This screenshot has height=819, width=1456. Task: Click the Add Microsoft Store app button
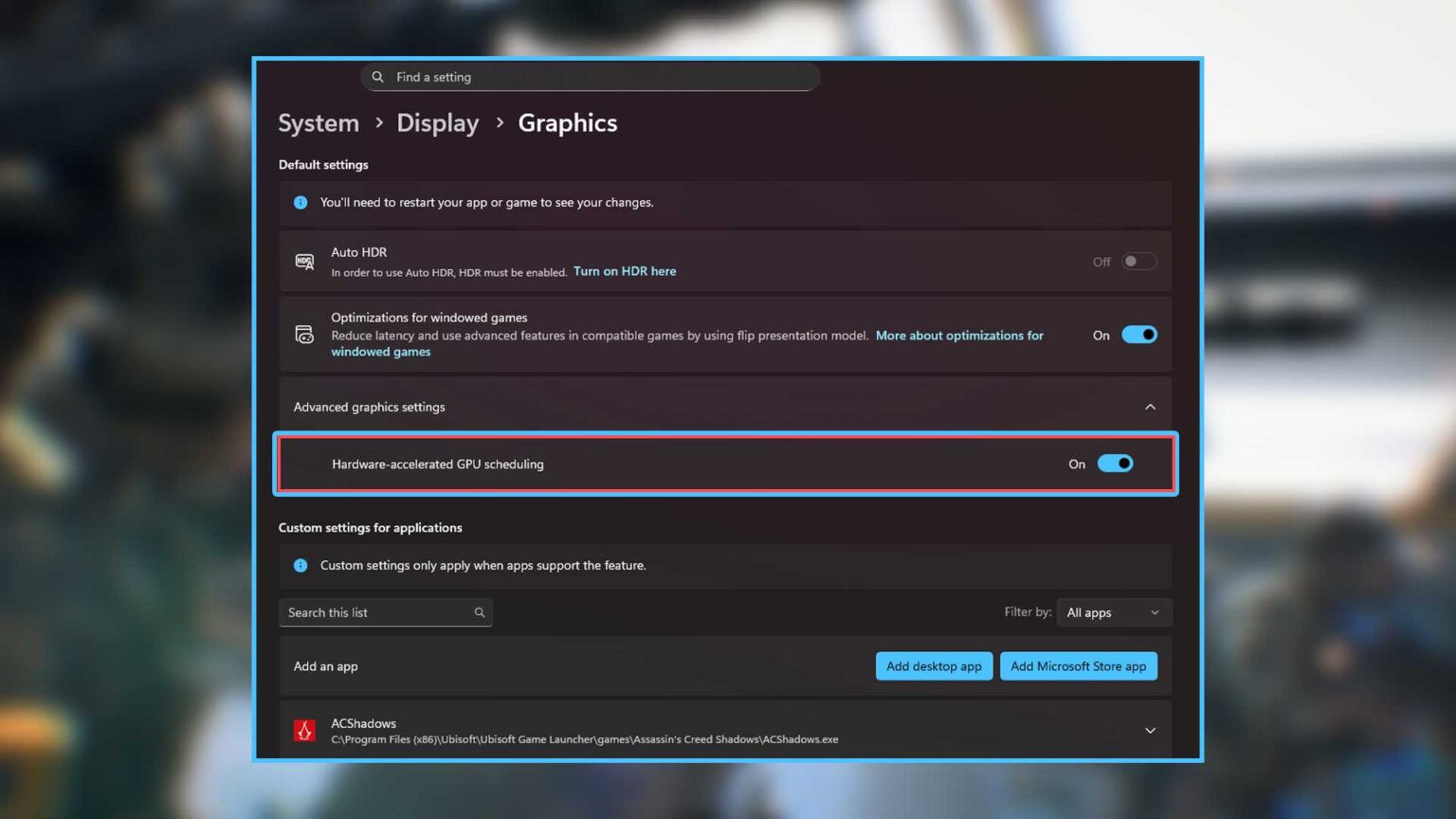coord(1078,665)
